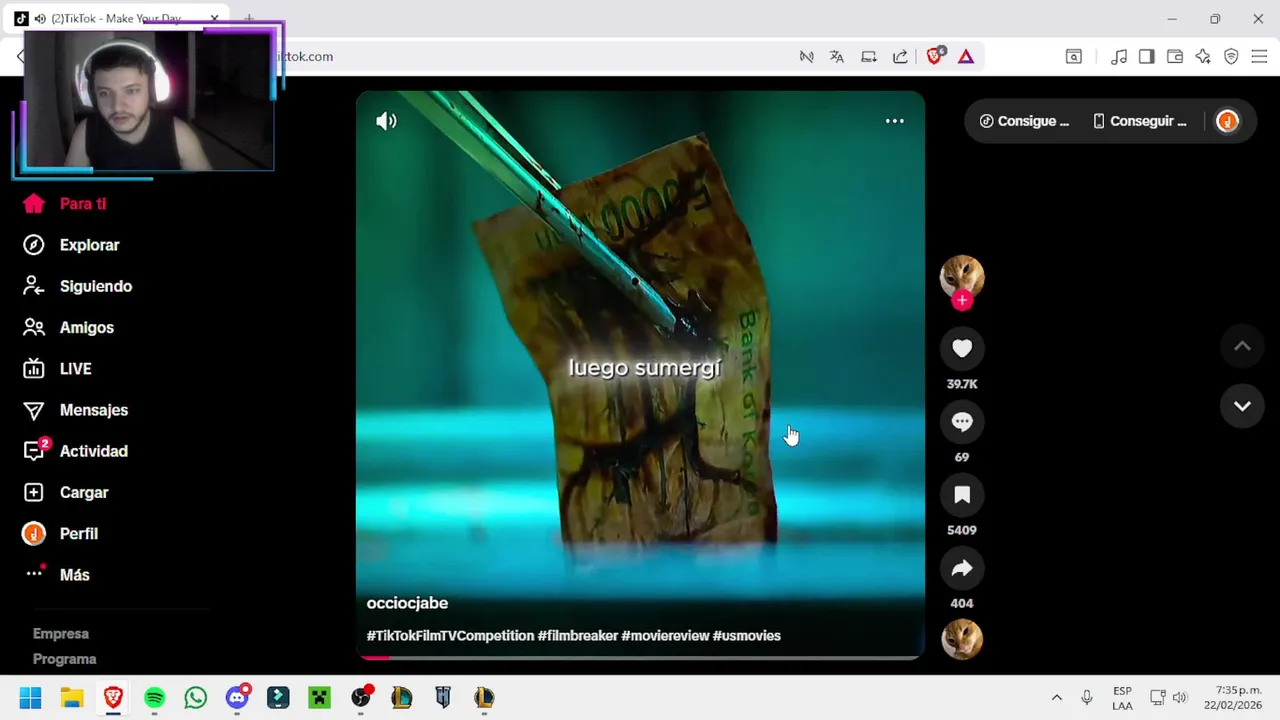Close the TikTok browser tab
Screen dimensions: 1280x720
click(x=214, y=19)
